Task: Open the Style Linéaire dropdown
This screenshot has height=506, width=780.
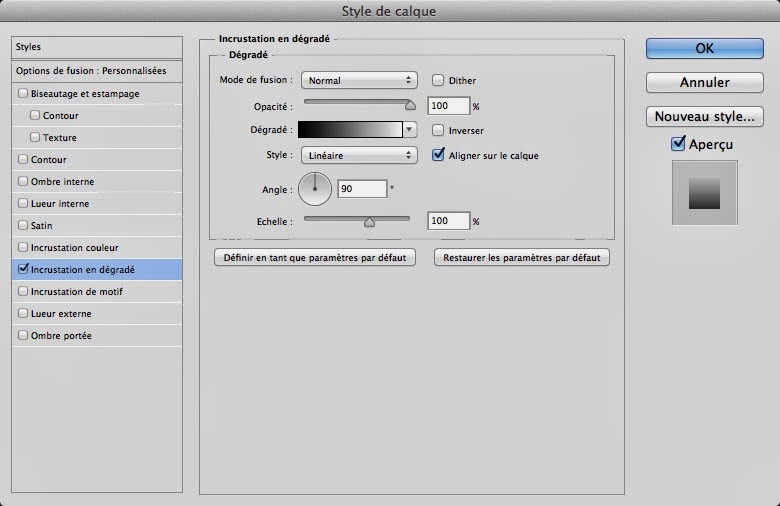Action: point(359,155)
